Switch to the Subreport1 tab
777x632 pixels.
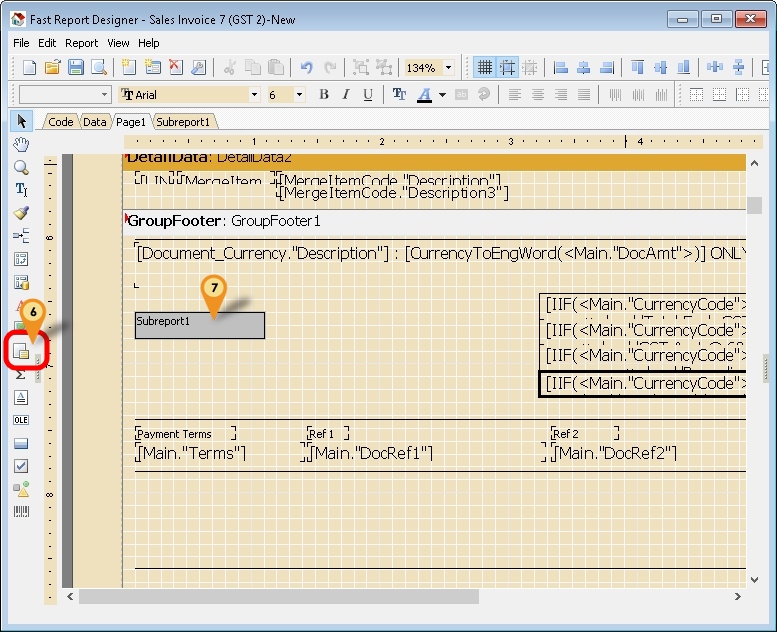click(183, 122)
